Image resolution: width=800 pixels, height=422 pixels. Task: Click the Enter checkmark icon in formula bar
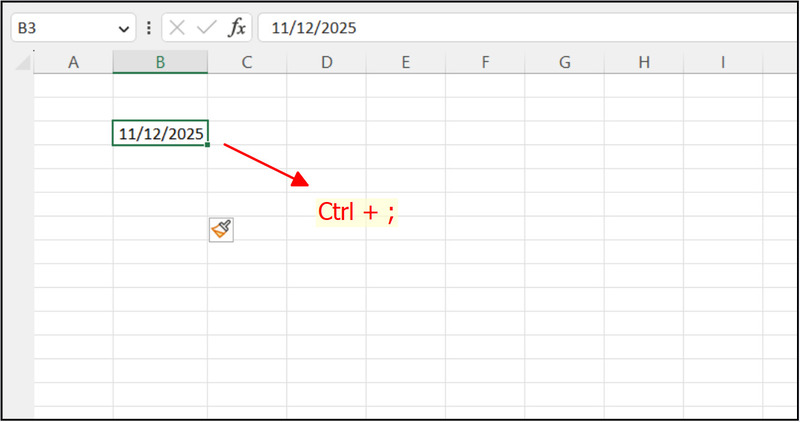click(206, 28)
